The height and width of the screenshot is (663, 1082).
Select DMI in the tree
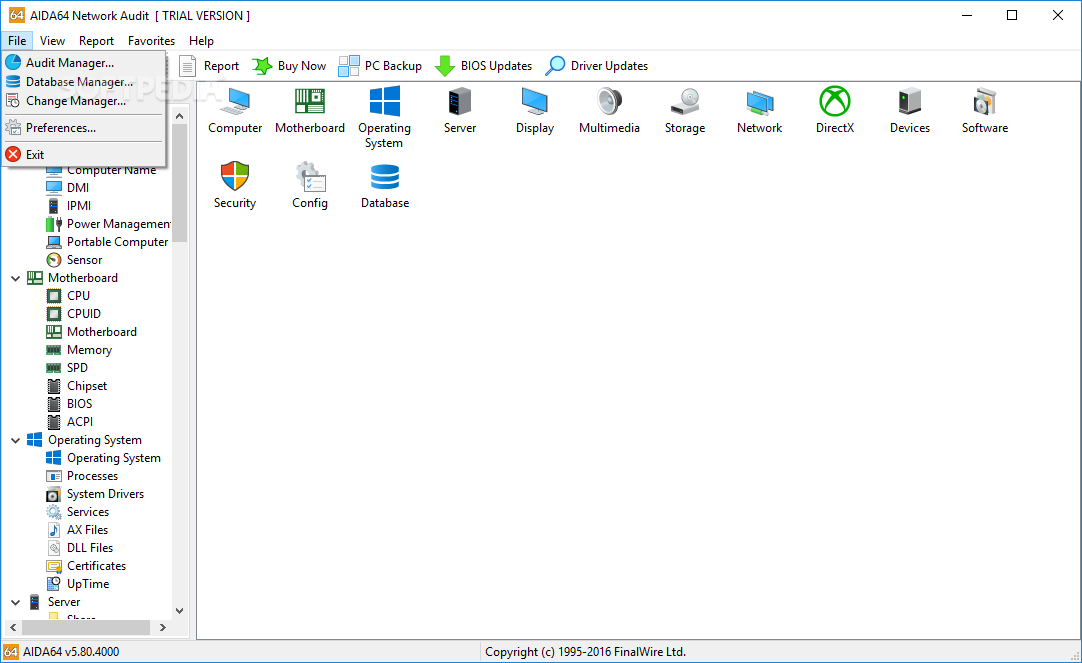68,188
